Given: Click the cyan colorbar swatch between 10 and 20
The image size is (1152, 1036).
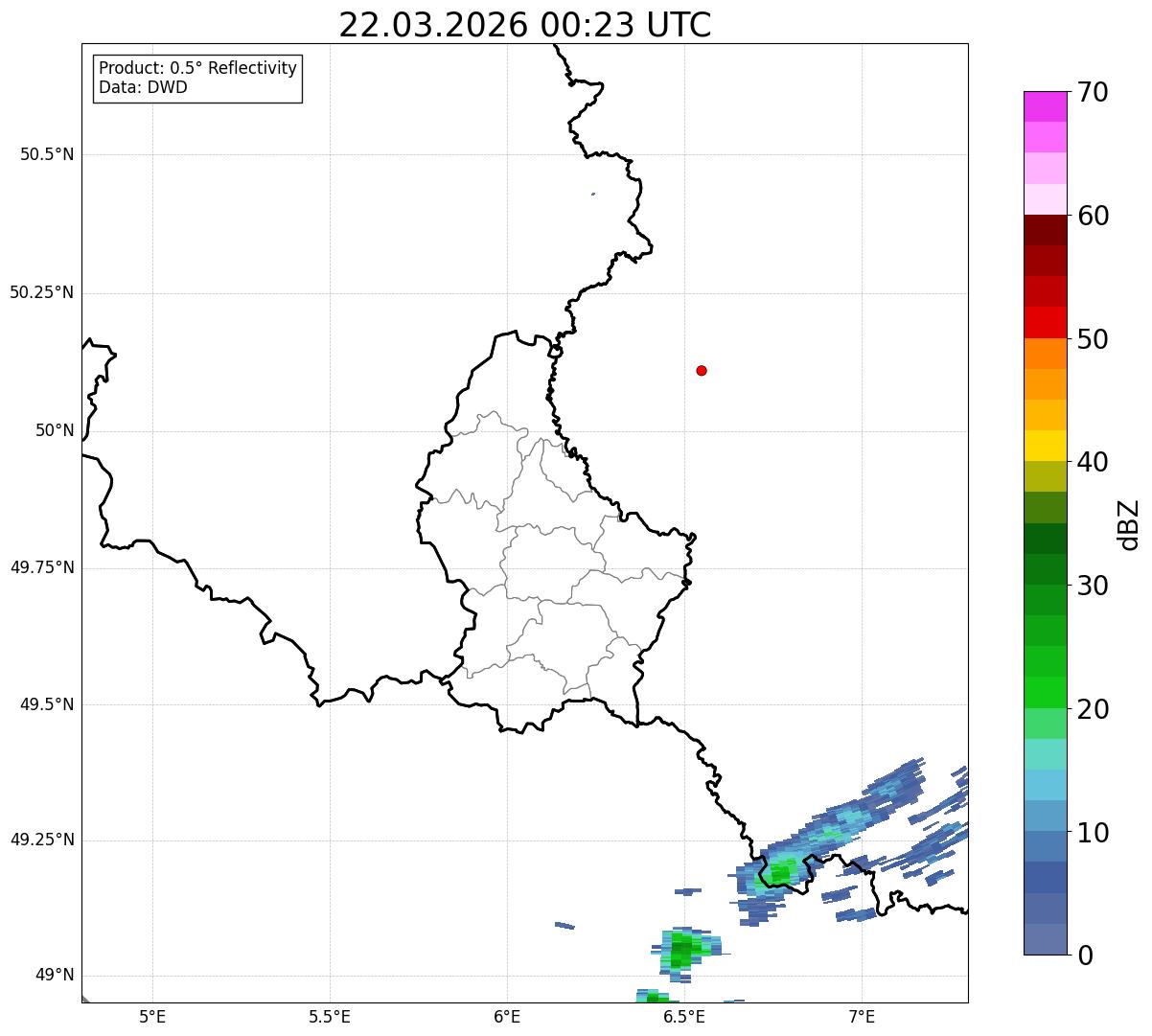Looking at the screenshot, I should (x=1045, y=785).
